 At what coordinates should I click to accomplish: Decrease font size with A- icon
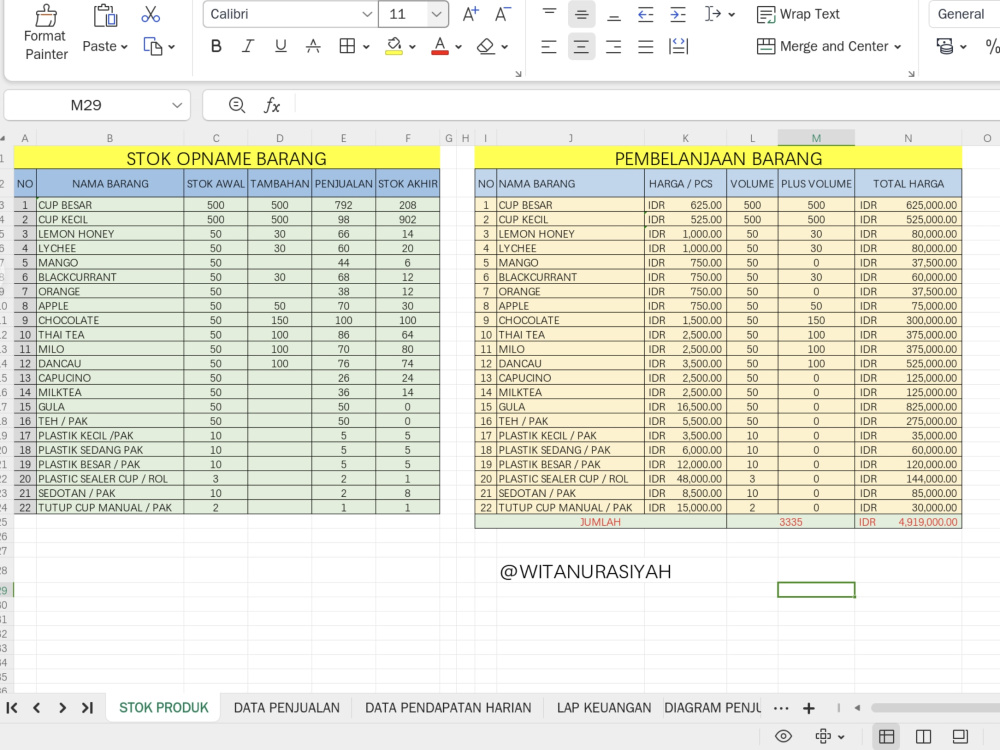pyautogui.click(x=503, y=14)
